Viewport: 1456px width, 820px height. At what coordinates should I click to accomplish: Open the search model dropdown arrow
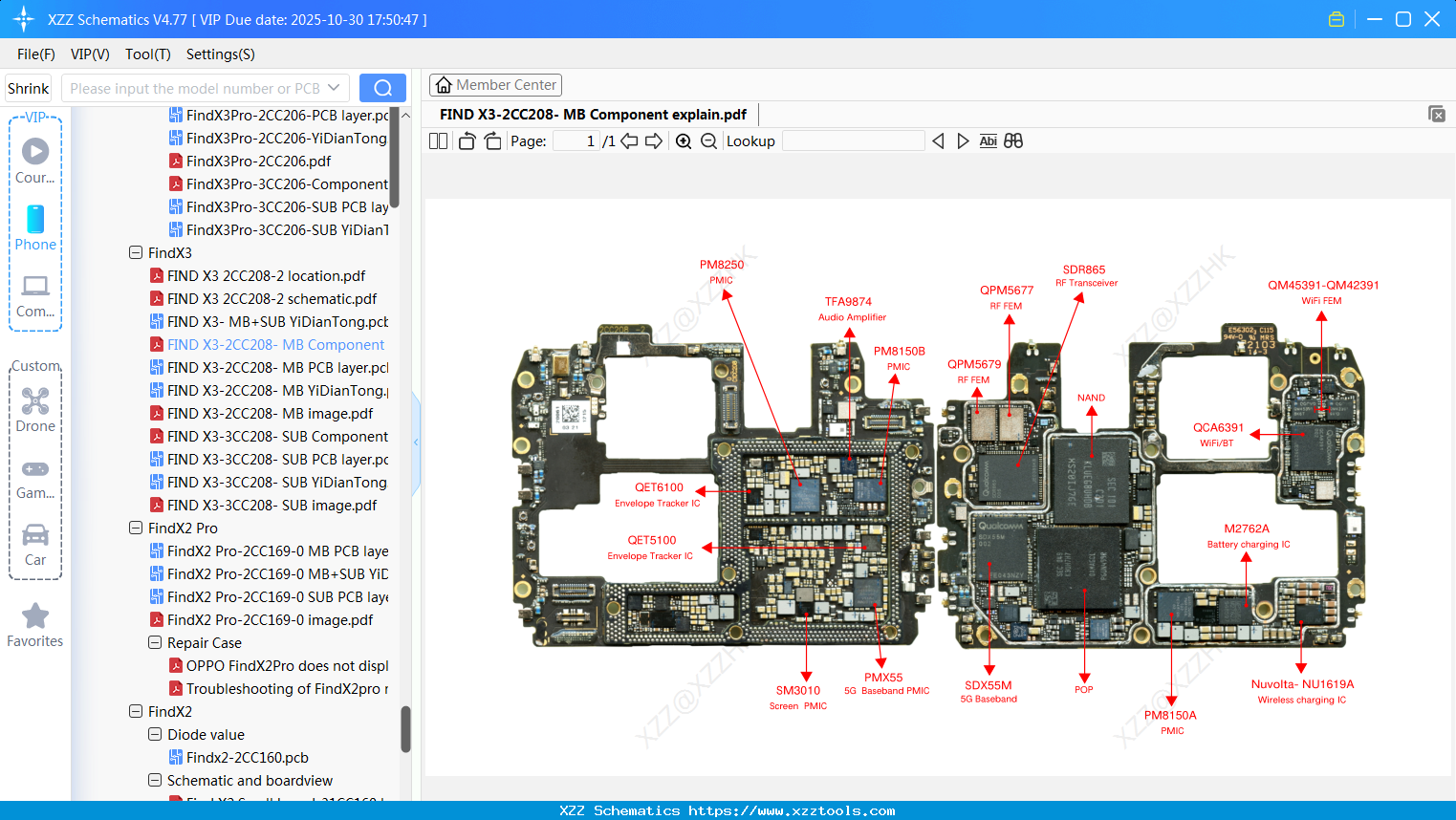334,87
